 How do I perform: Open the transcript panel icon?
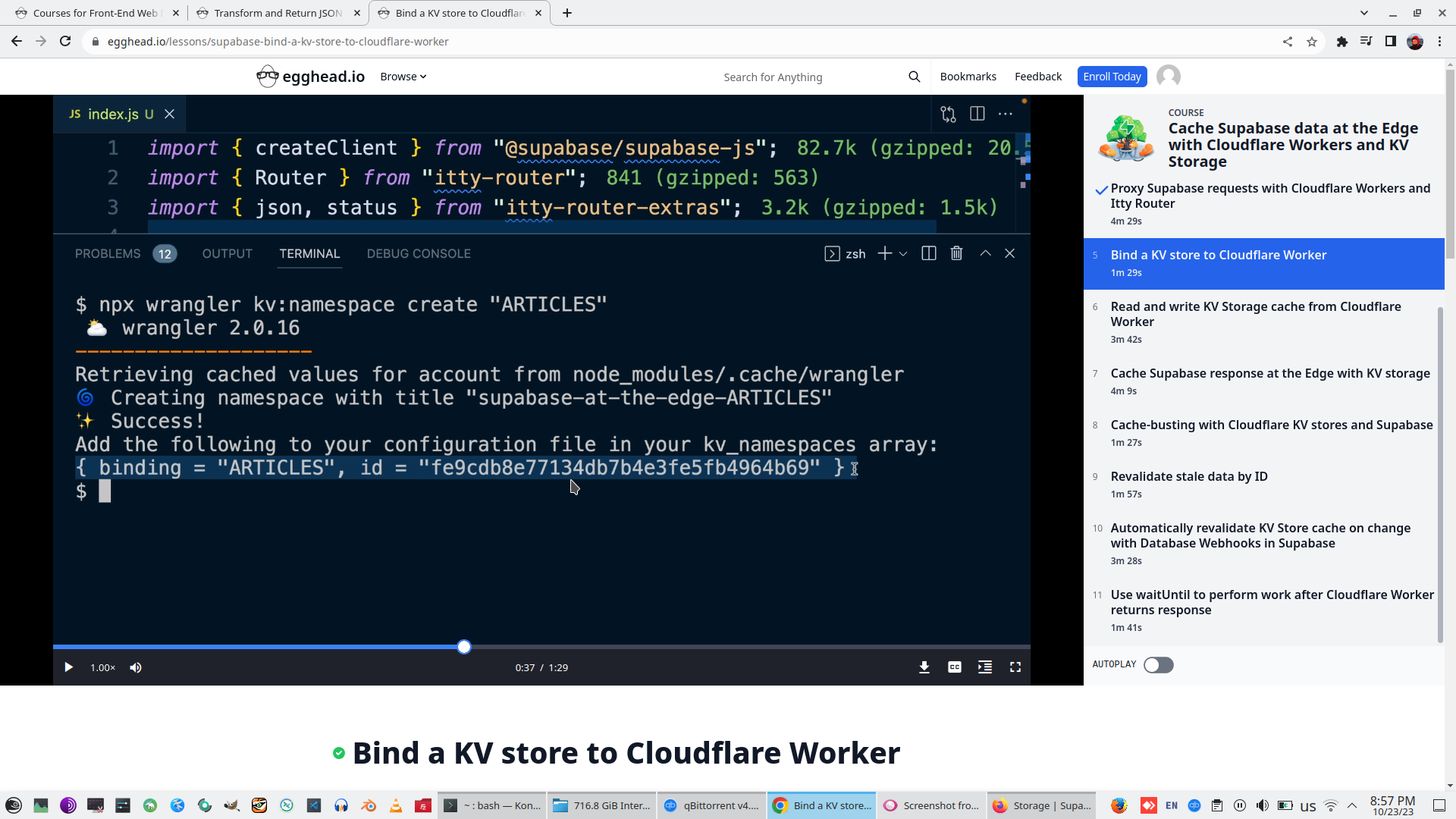tap(984, 667)
